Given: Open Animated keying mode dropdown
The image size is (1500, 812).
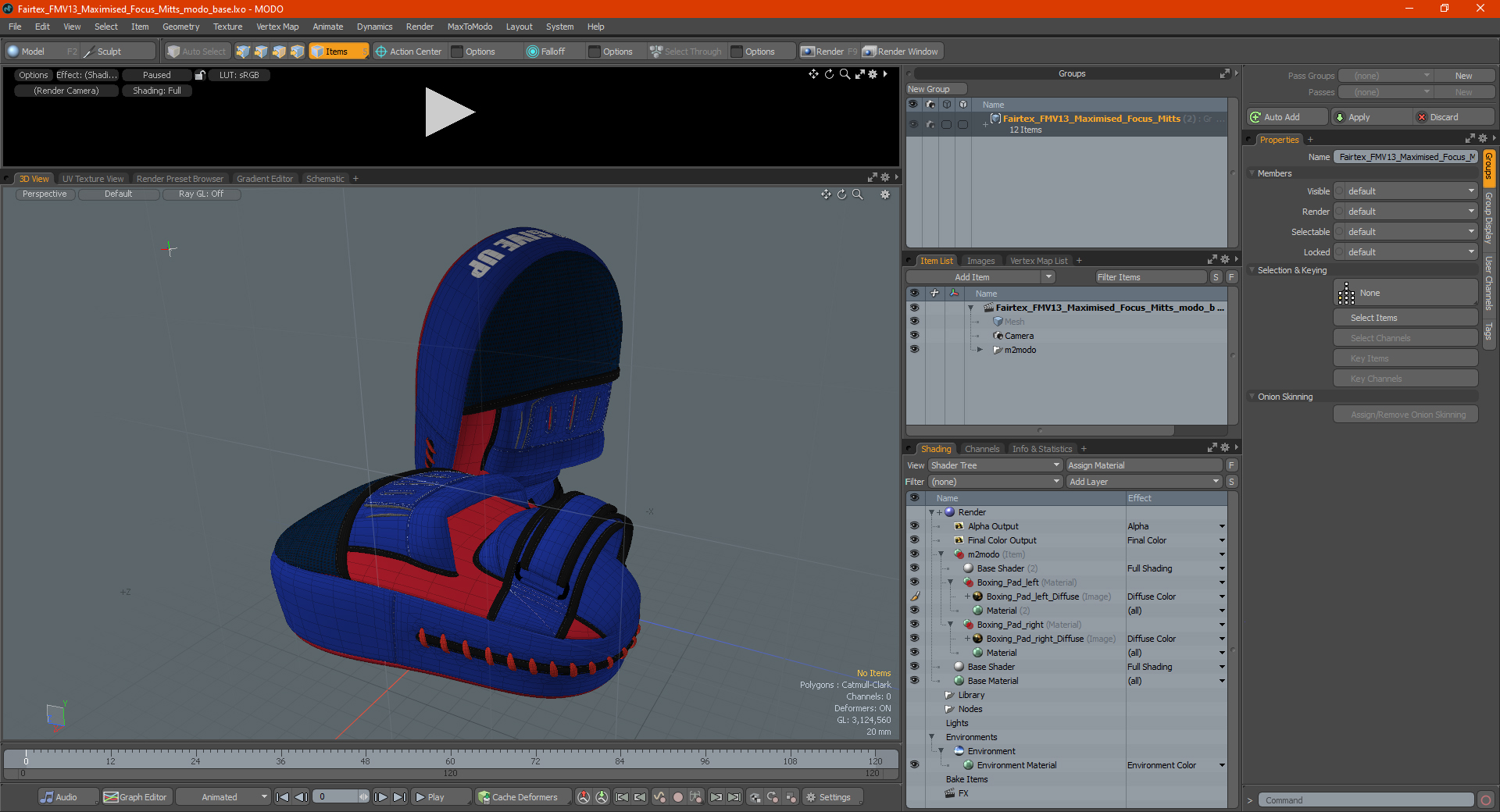Looking at the screenshot, I should click(223, 797).
